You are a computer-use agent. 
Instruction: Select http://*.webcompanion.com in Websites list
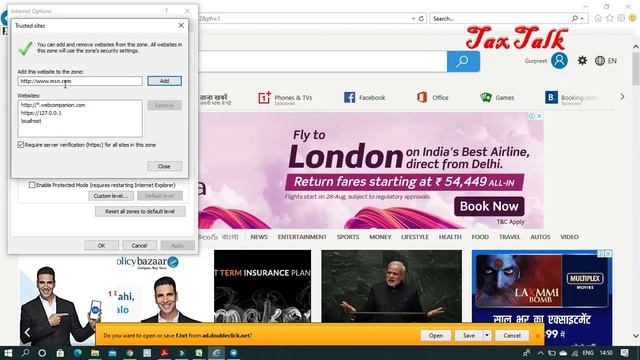pyautogui.click(x=53, y=105)
